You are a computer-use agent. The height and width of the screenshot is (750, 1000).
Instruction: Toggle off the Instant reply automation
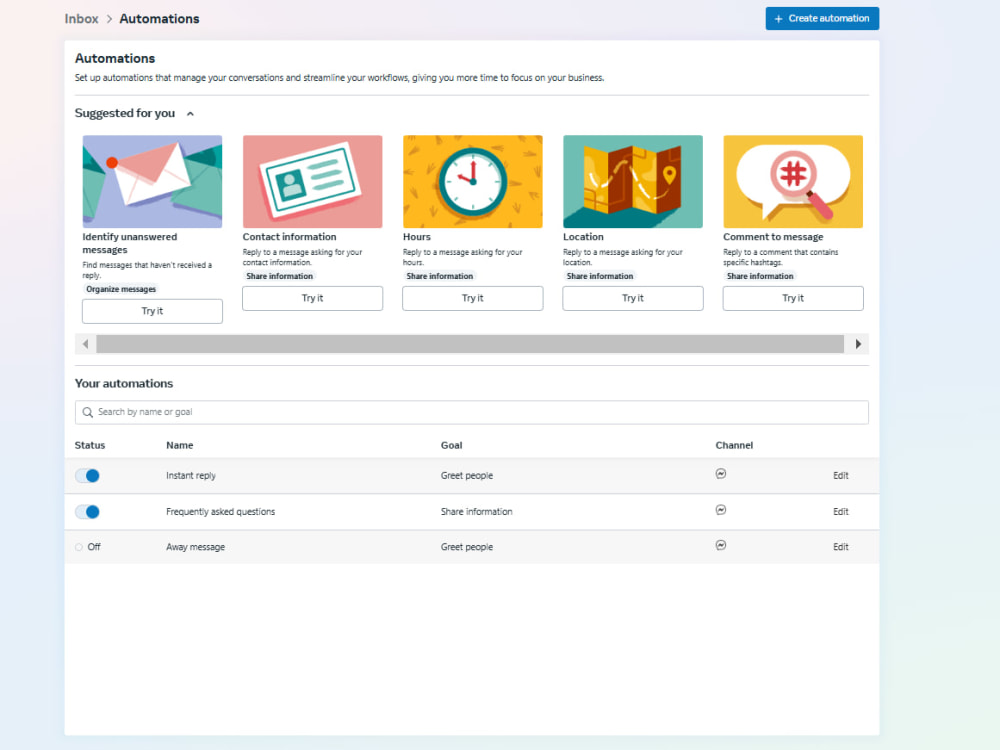click(x=87, y=476)
